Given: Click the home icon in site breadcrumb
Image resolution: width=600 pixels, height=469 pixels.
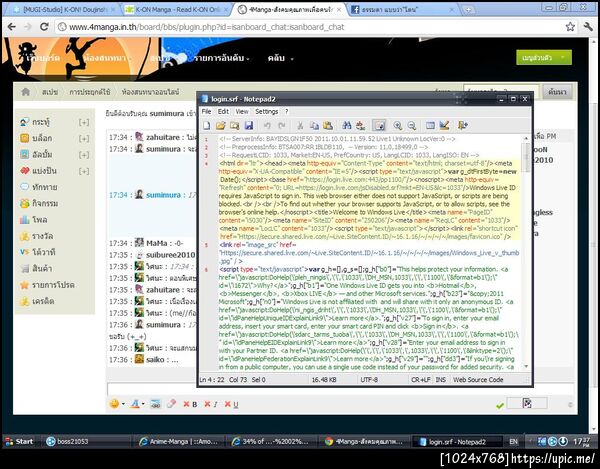Looking at the screenshot, I should click(26, 92).
